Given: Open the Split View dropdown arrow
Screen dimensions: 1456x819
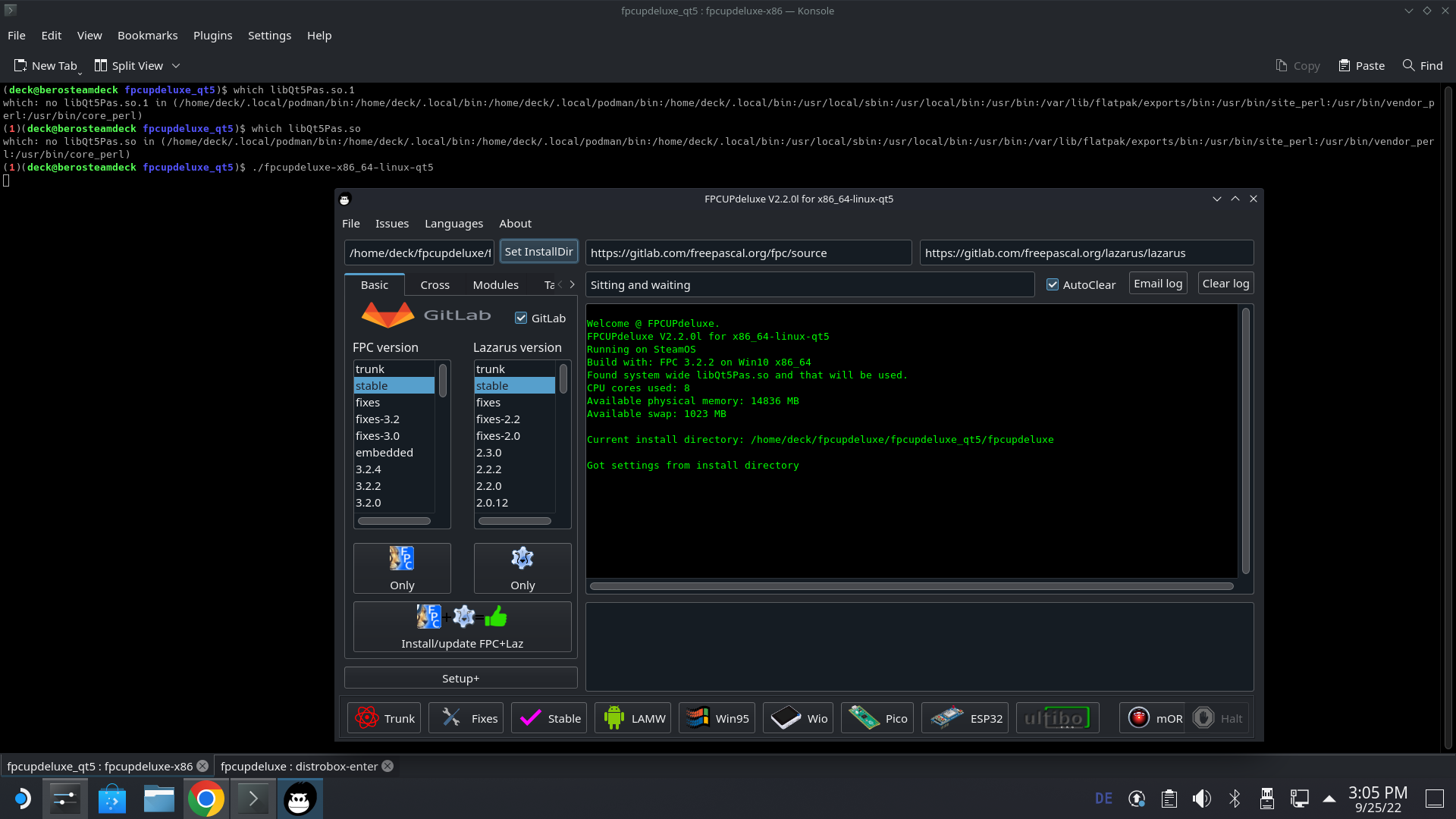Looking at the screenshot, I should click(x=176, y=66).
